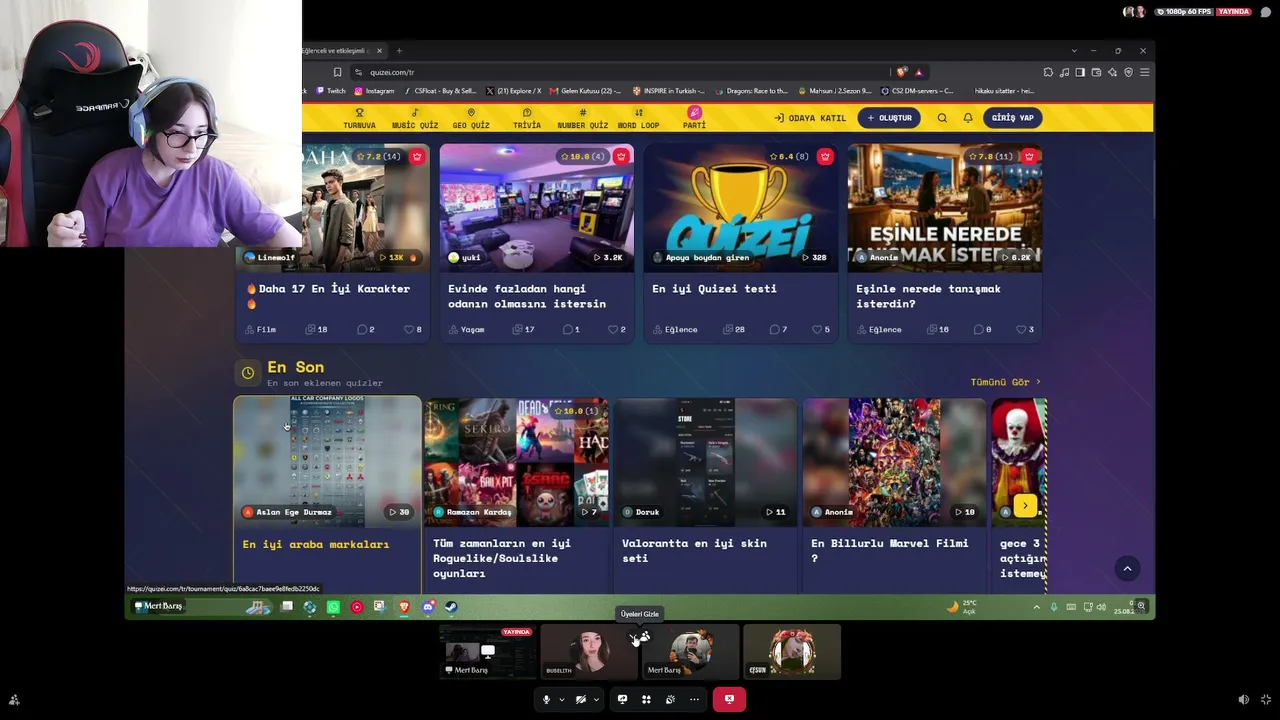1280x720 pixels.
Task: Click the scroll-to-top round arrow button
Action: point(1127,568)
